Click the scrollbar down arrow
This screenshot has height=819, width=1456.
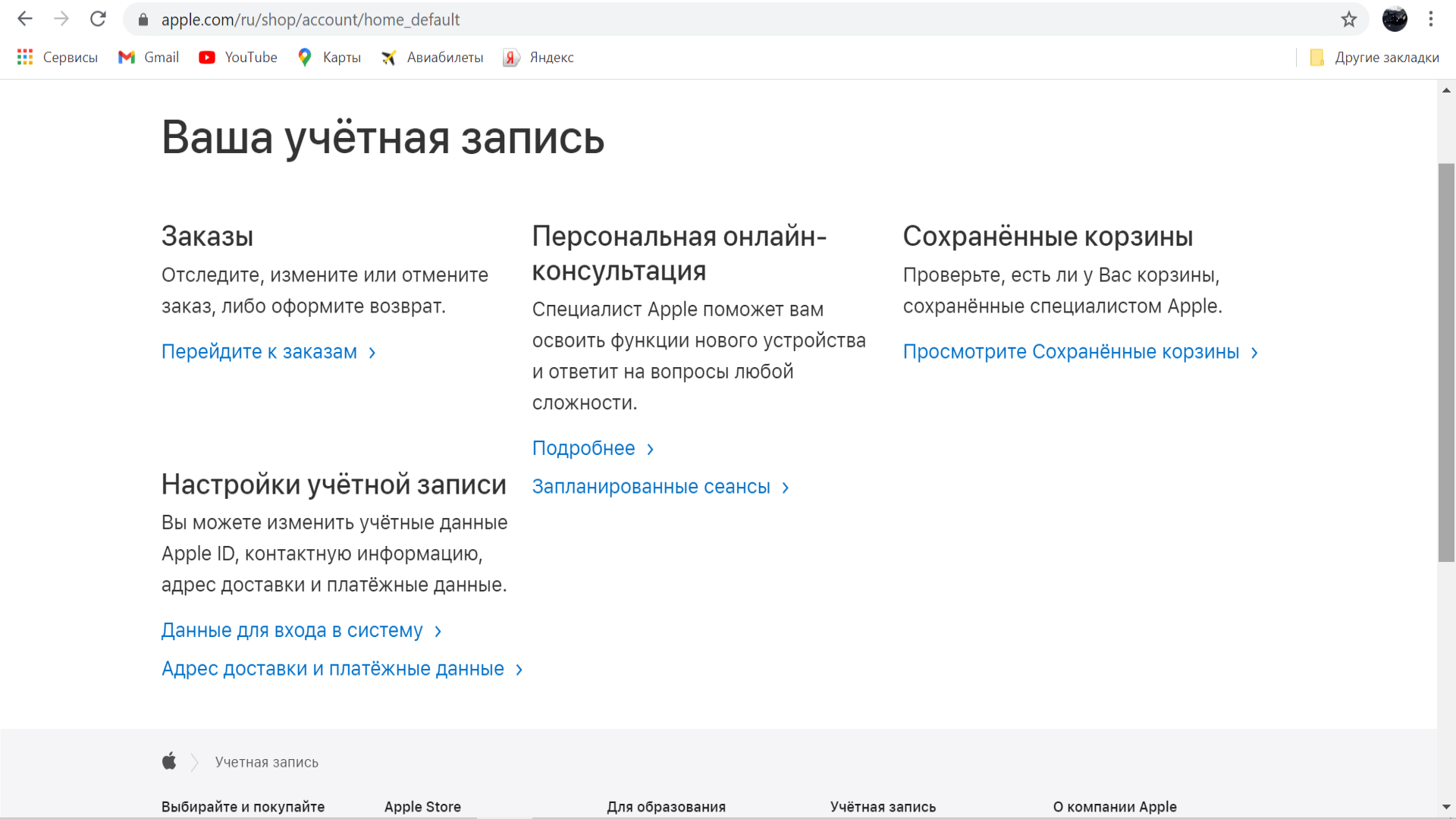1446,808
